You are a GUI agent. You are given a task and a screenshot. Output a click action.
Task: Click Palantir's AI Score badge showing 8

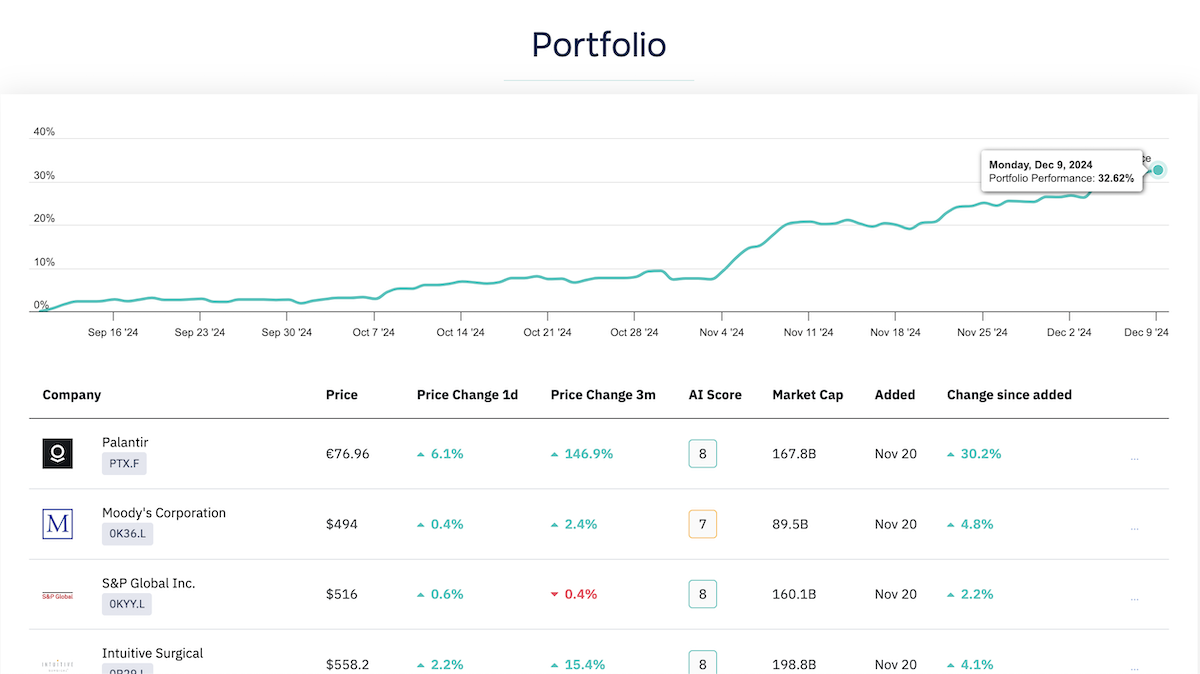point(702,454)
